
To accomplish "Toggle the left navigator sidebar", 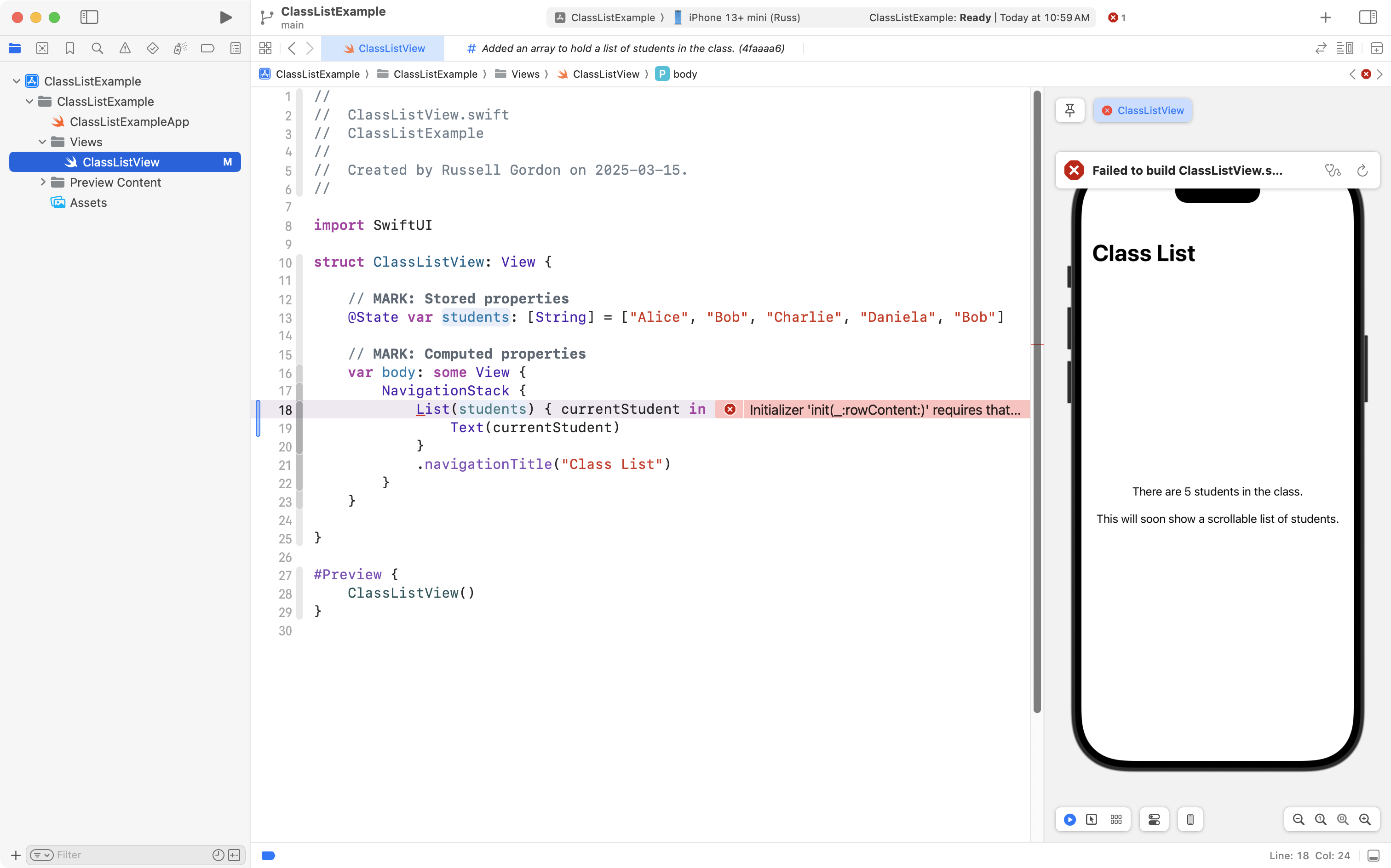I will click(89, 17).
